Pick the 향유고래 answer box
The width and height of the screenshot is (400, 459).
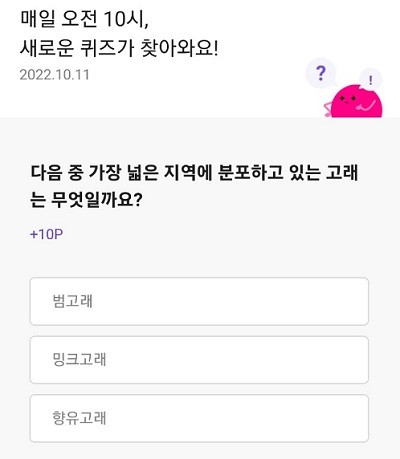coord(199,419)
